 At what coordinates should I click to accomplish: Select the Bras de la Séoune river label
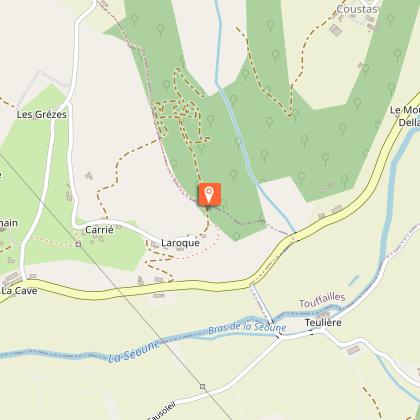coord(247,328)
